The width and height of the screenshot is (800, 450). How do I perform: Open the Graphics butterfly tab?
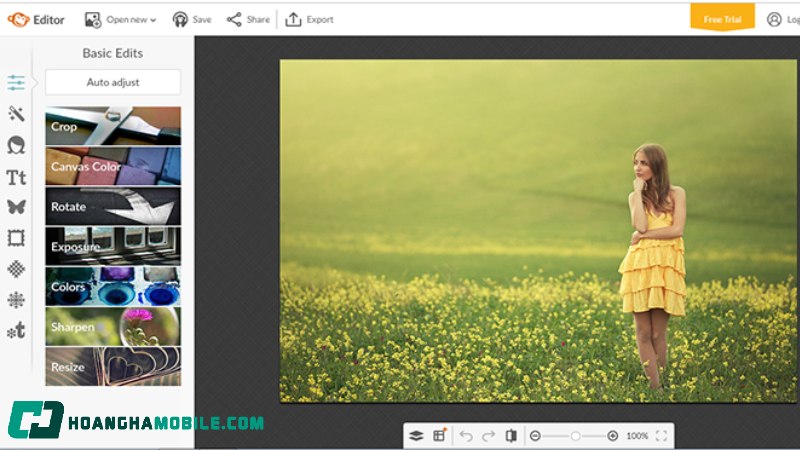click(x=16, y=207)
